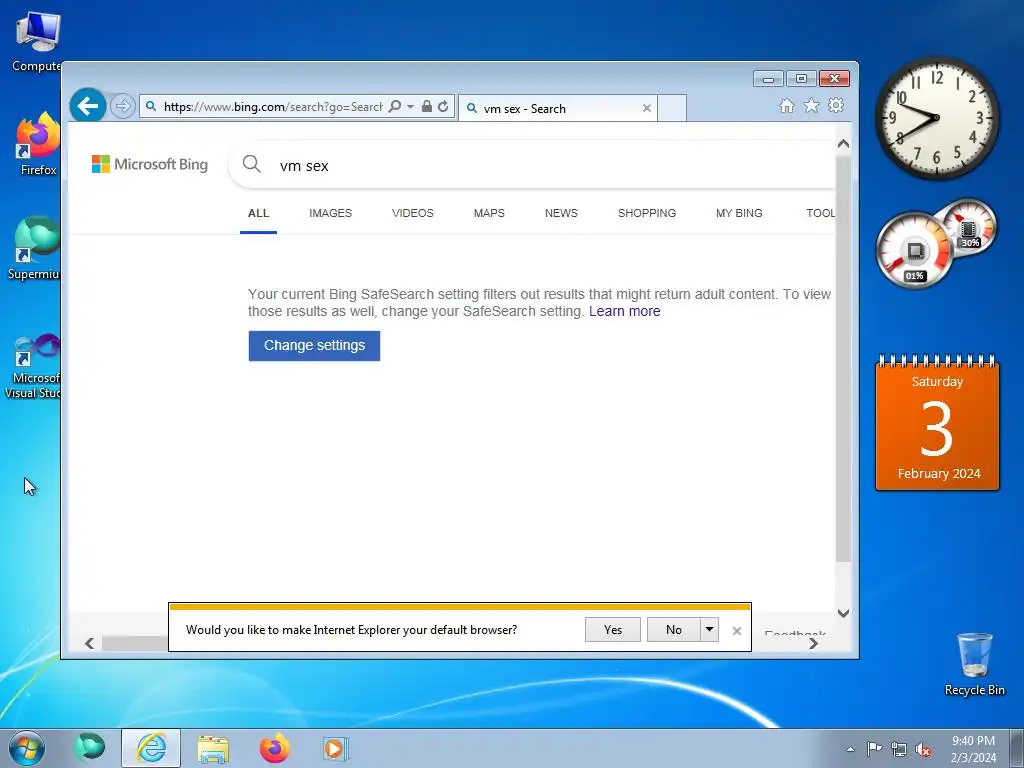Click the vertical scrollbar up arrow

(x=843, y=144)
